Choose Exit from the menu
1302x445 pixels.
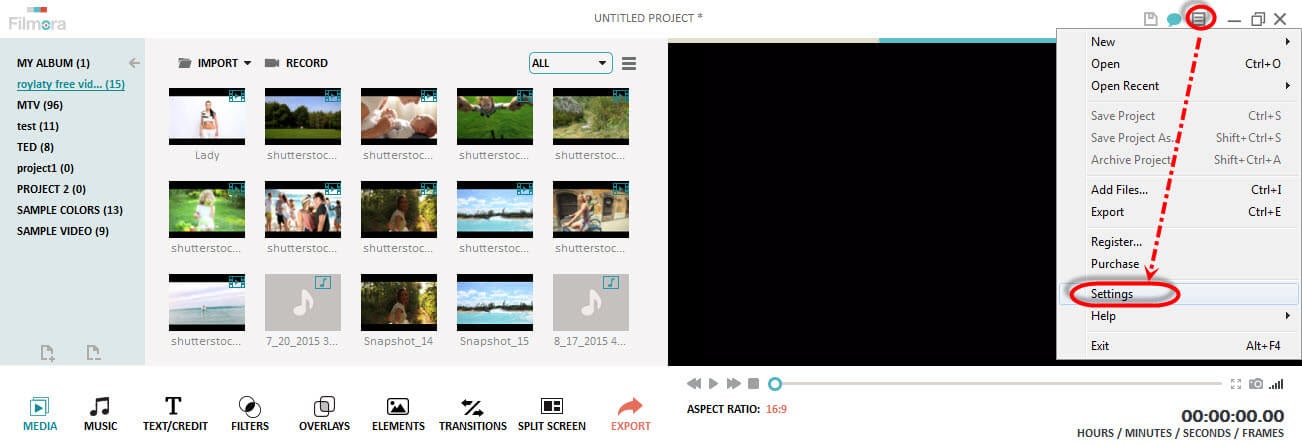click(1177, 346)
